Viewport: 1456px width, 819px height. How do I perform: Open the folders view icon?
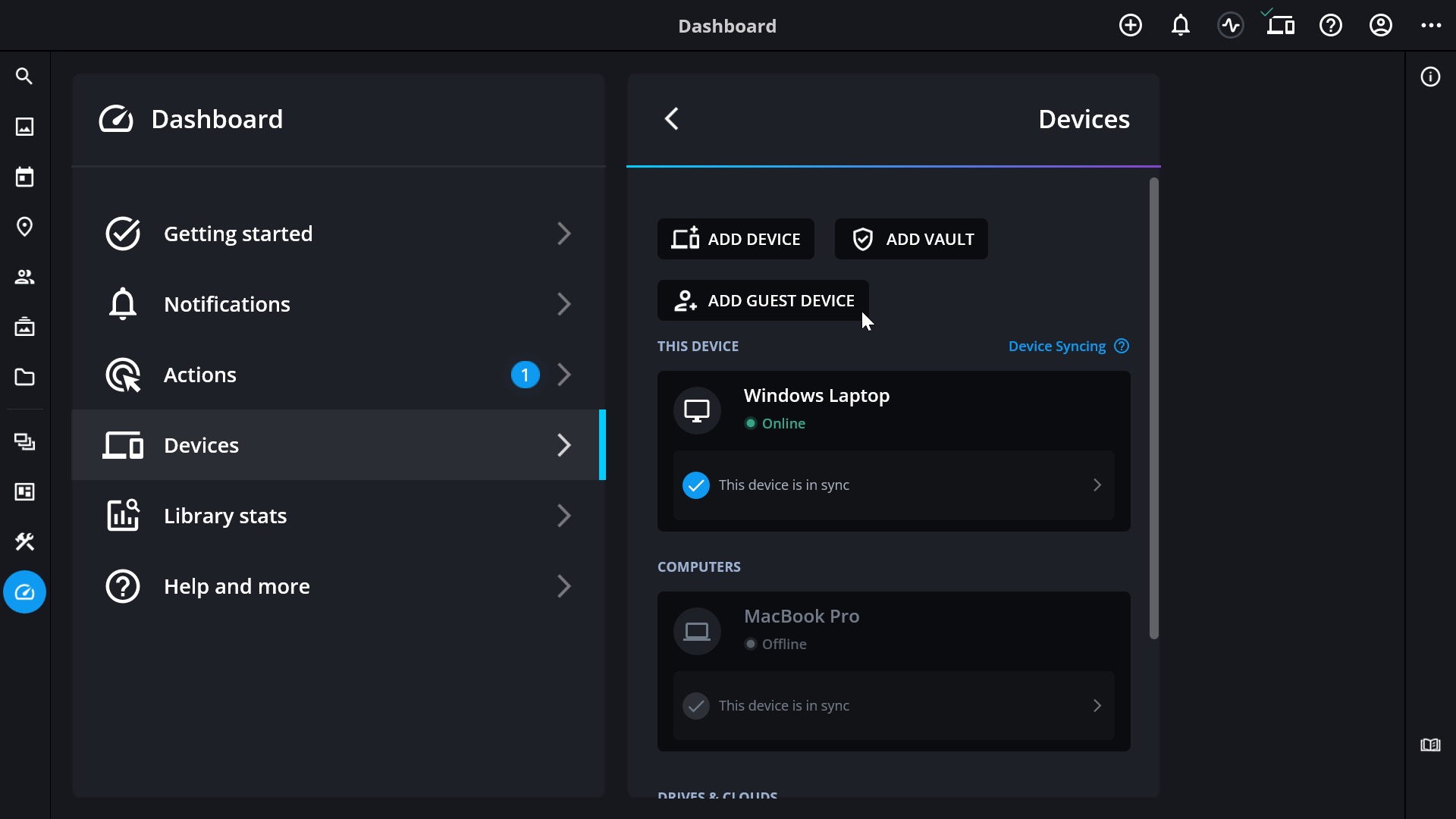coord(24,377)
